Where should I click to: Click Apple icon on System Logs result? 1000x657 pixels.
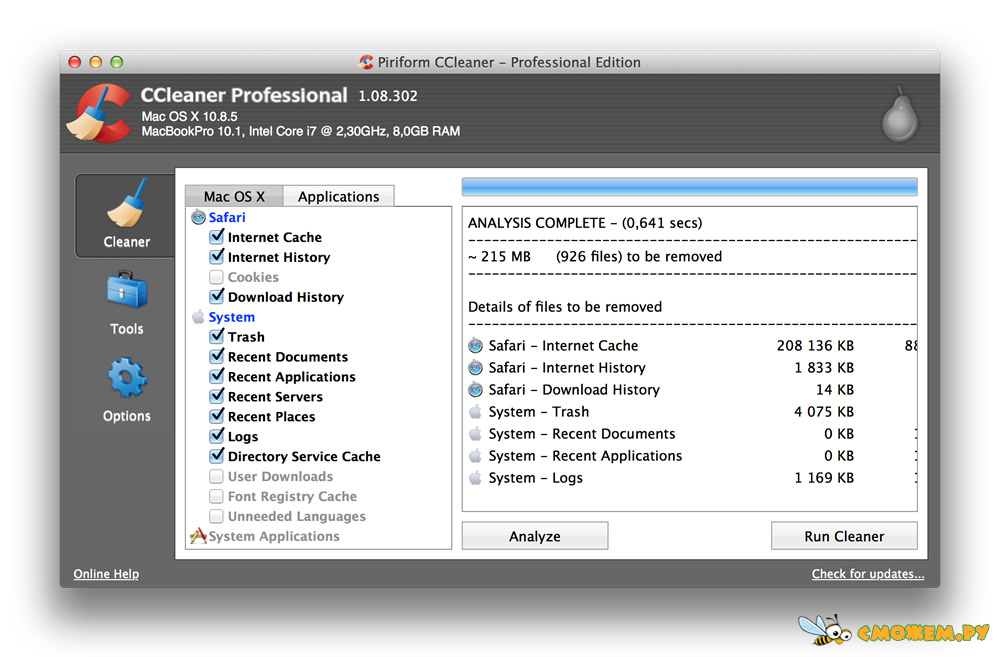[475, 478]
